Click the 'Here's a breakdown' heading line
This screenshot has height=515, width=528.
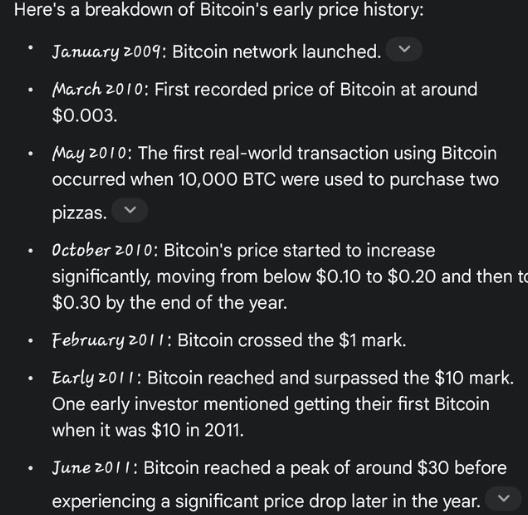[219, 10]
